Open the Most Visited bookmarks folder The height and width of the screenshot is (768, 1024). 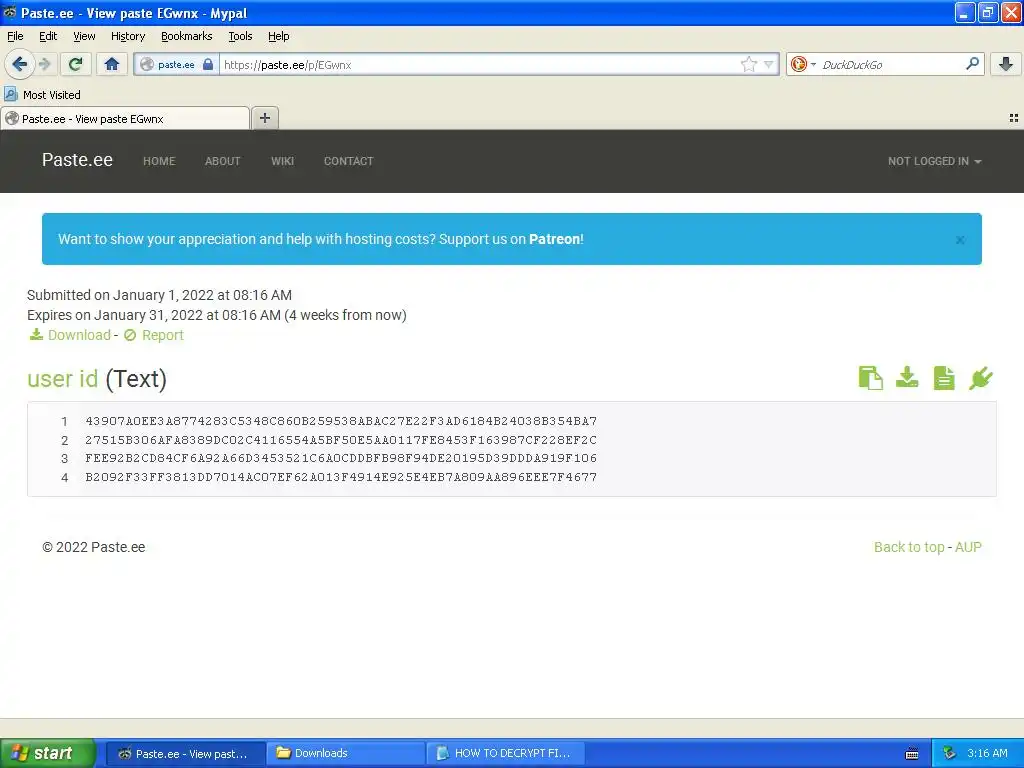tap(42, 95)
